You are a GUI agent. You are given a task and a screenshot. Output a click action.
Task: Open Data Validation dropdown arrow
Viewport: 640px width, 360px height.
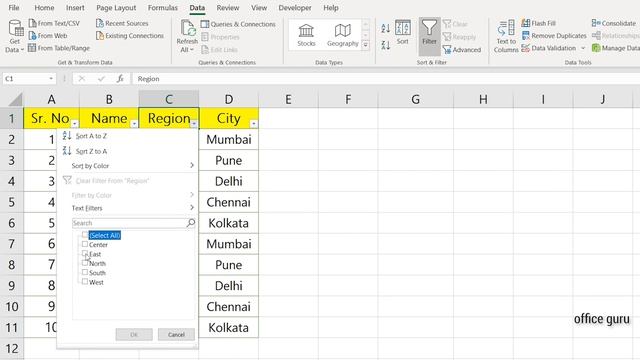click(583, 48)
